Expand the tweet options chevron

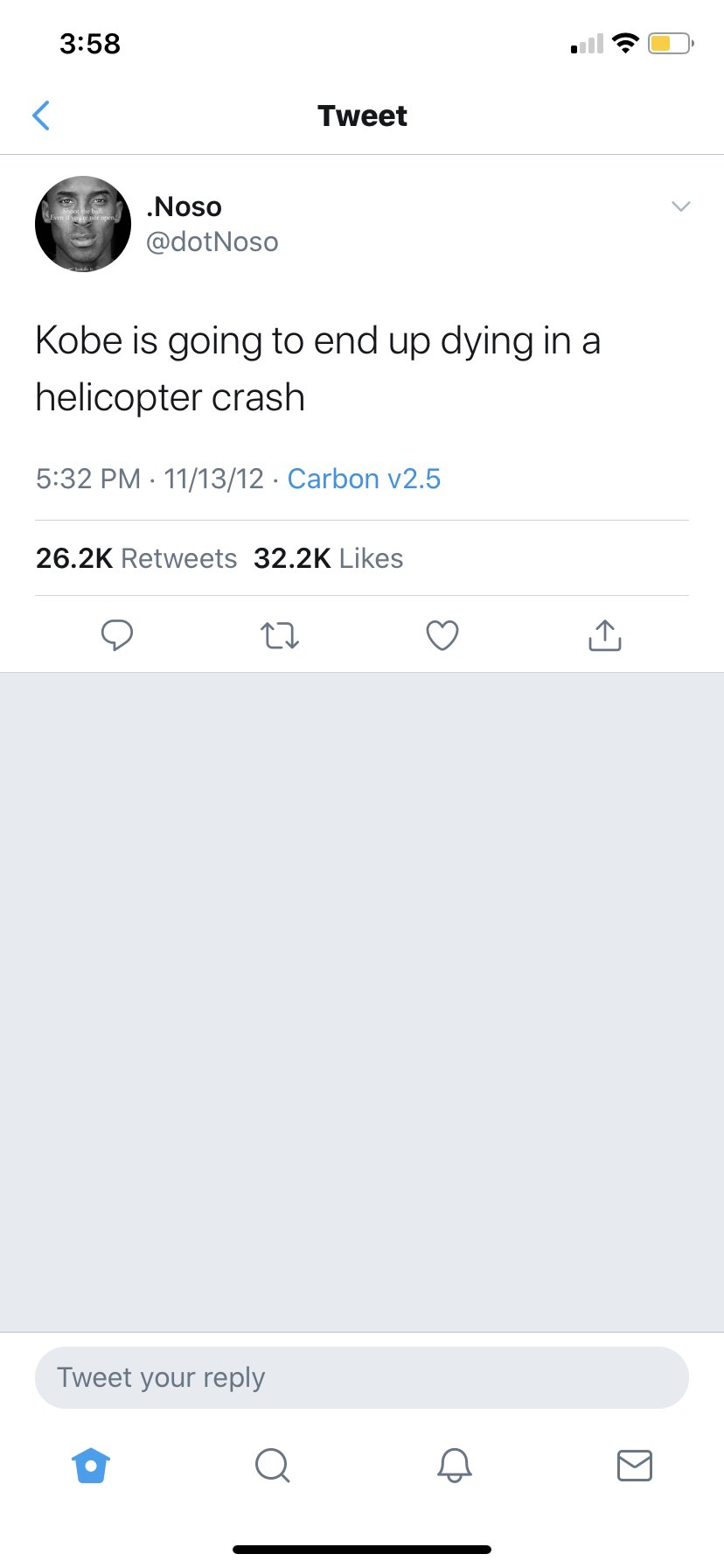pos(680,206)
